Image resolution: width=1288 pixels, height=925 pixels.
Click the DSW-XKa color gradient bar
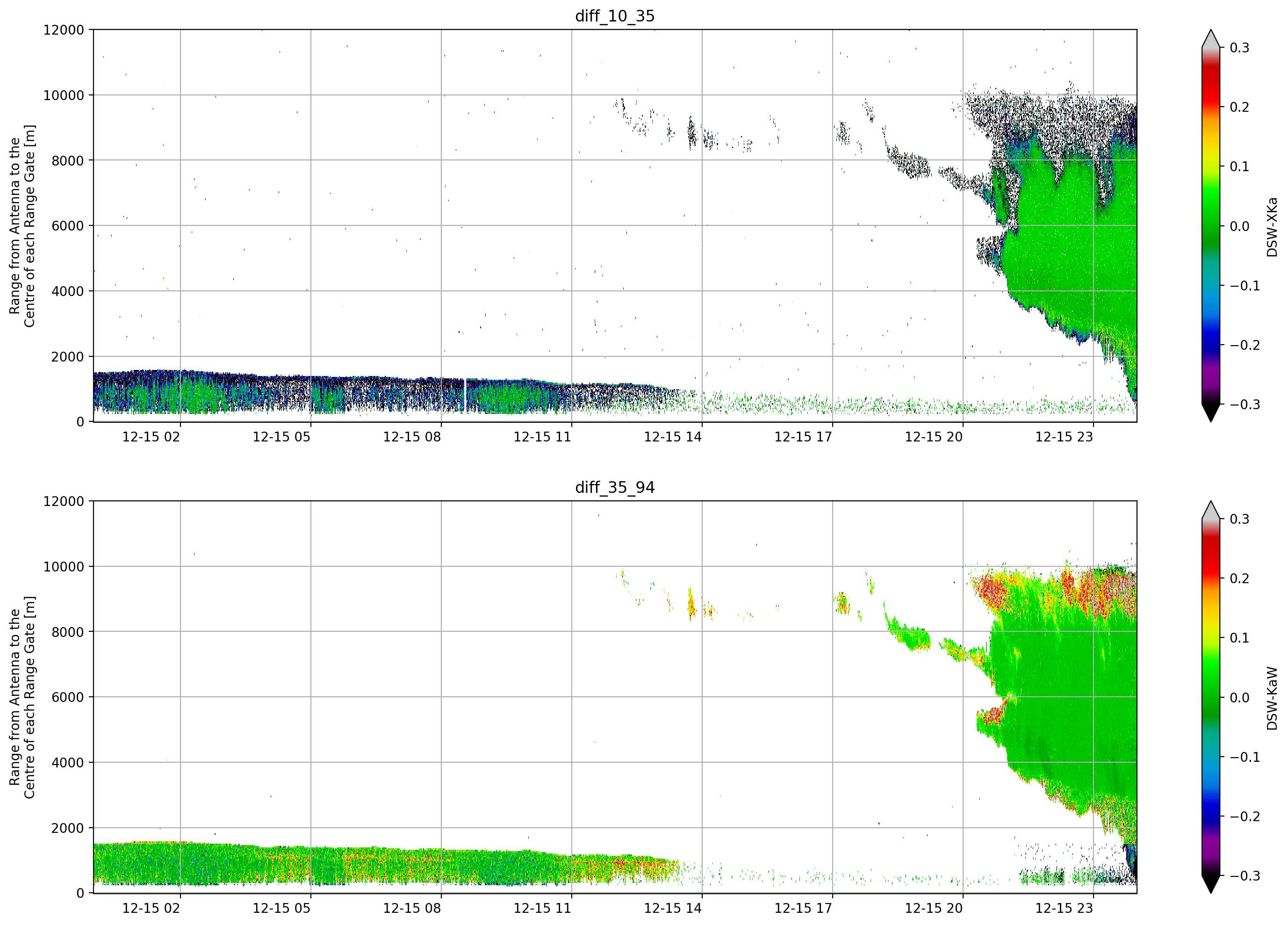coord(1211,226)
